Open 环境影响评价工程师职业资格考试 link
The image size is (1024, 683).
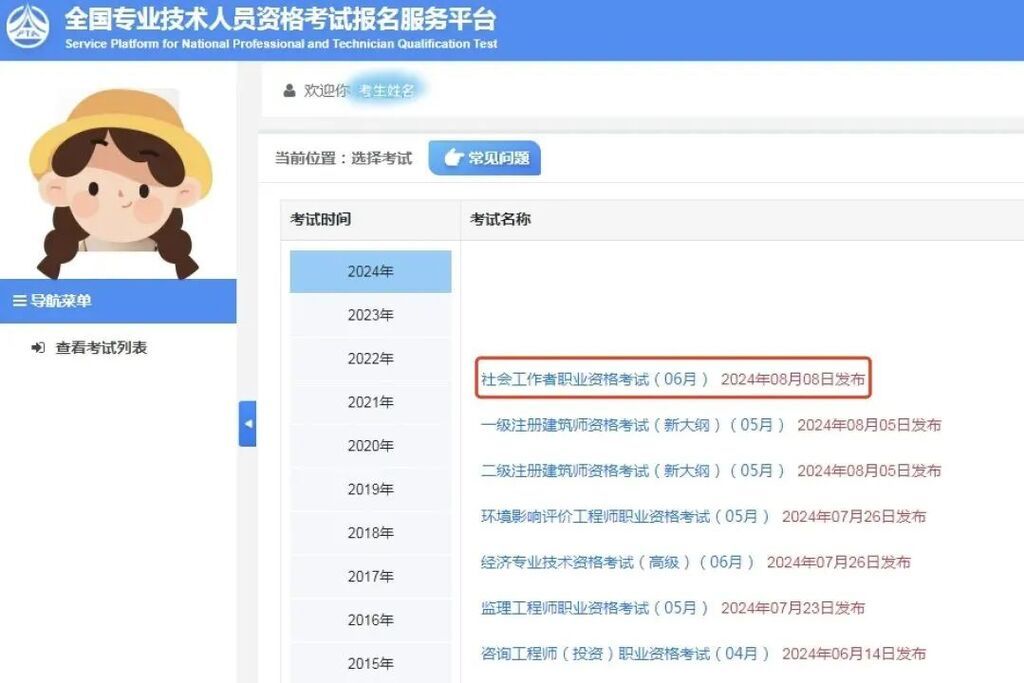coord(625,517)
